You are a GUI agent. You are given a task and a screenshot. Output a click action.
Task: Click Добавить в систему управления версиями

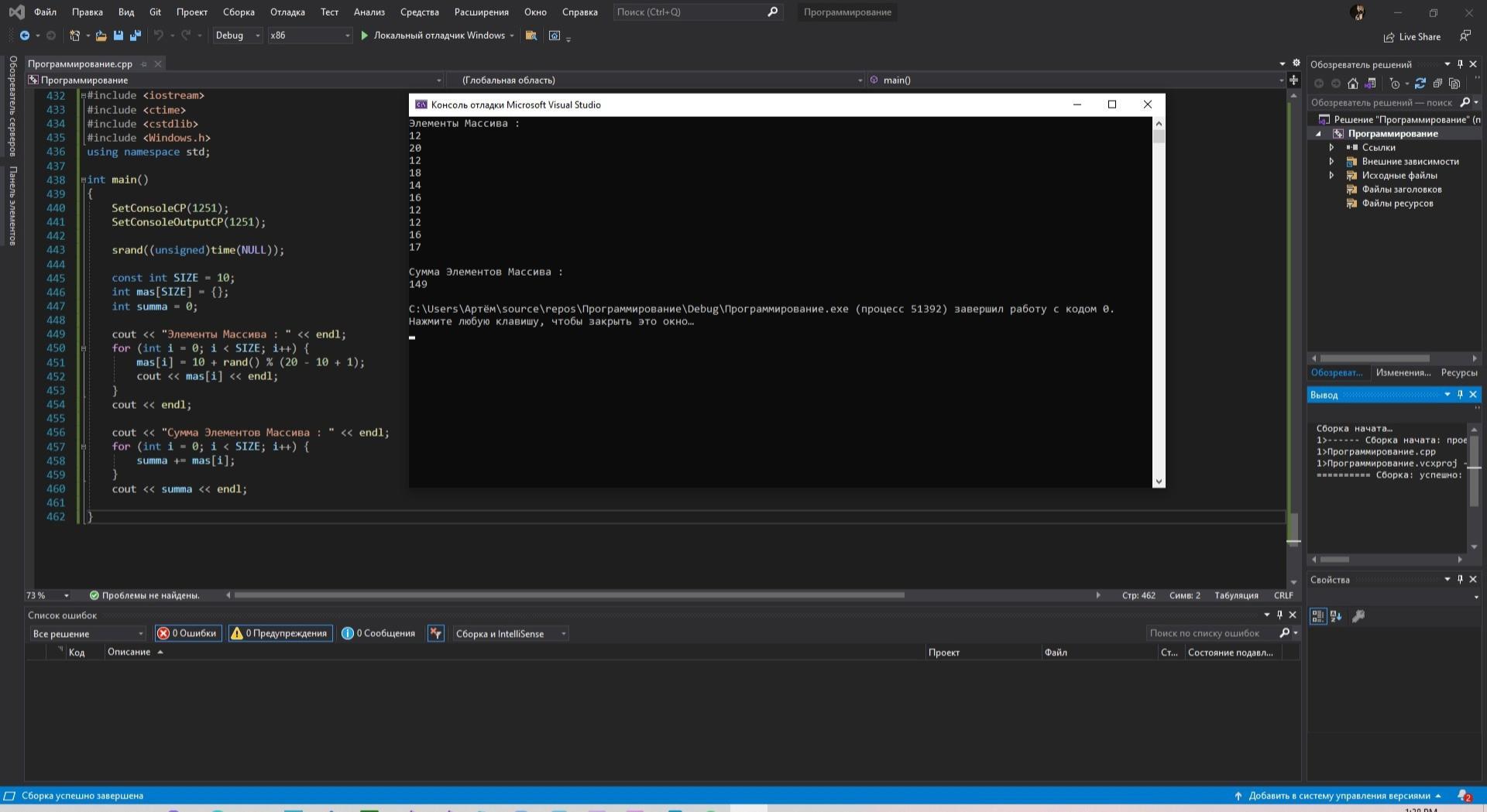tap(1338, 796)
